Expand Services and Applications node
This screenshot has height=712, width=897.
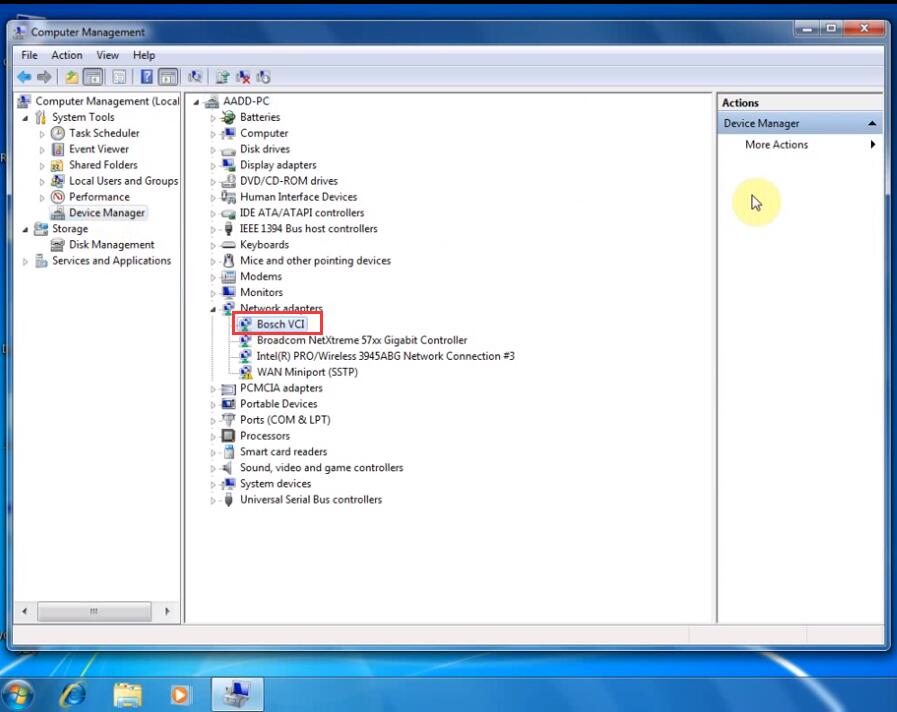point(25,261)
